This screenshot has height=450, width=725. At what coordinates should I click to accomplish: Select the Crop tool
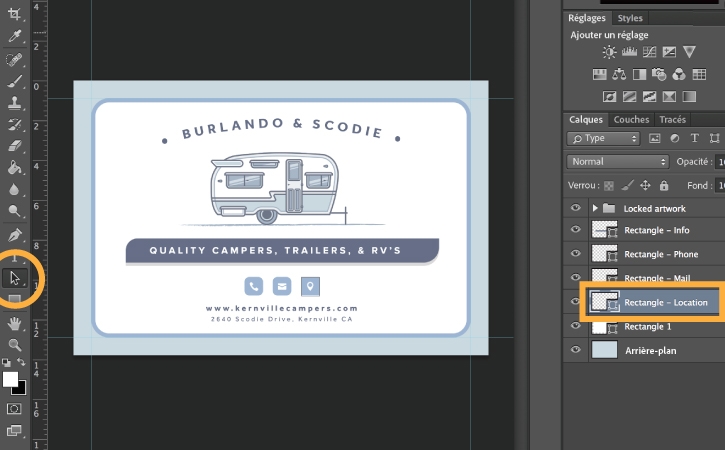tap(14, 13)
